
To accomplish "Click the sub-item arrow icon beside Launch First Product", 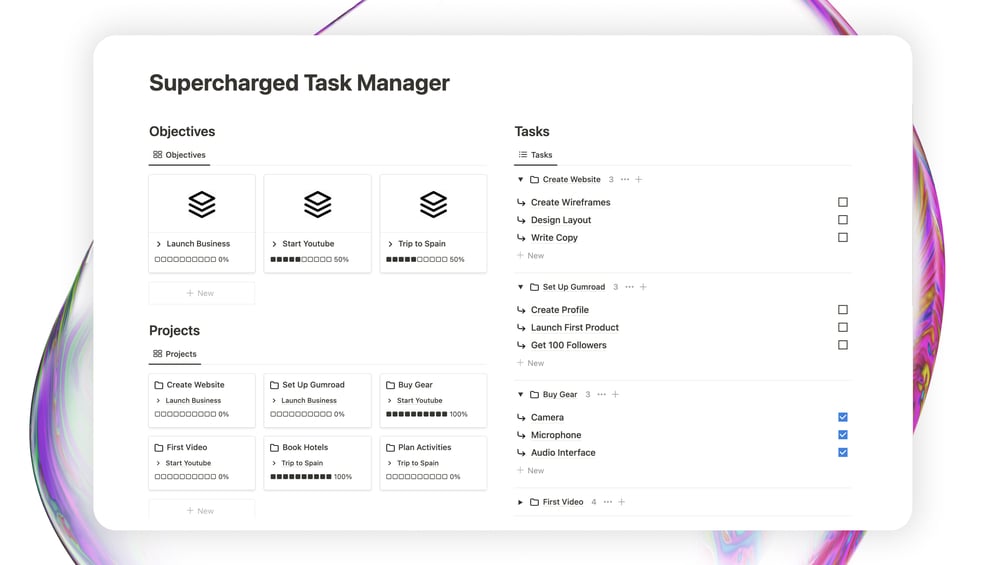I will (x=521, y=327).
